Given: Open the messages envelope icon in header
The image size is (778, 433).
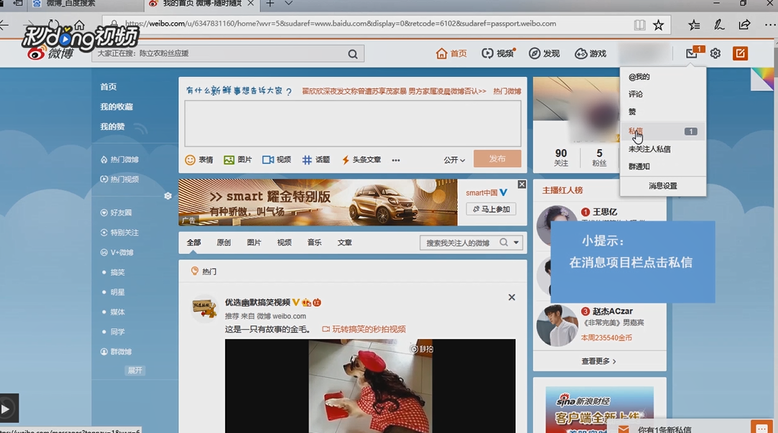Looking at the screenshot, I should (x=692, y=53).
